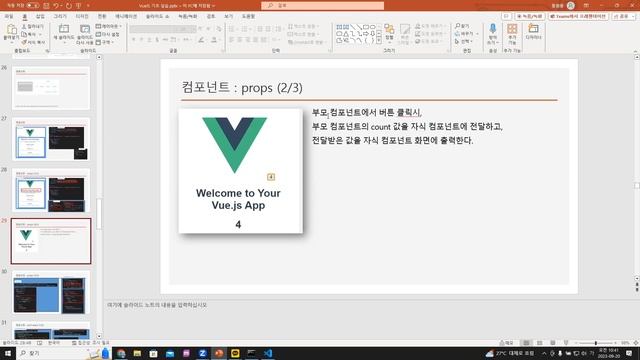Click the Notes (메모) button in status bar
640x360 pixels.
coord(507,343)
